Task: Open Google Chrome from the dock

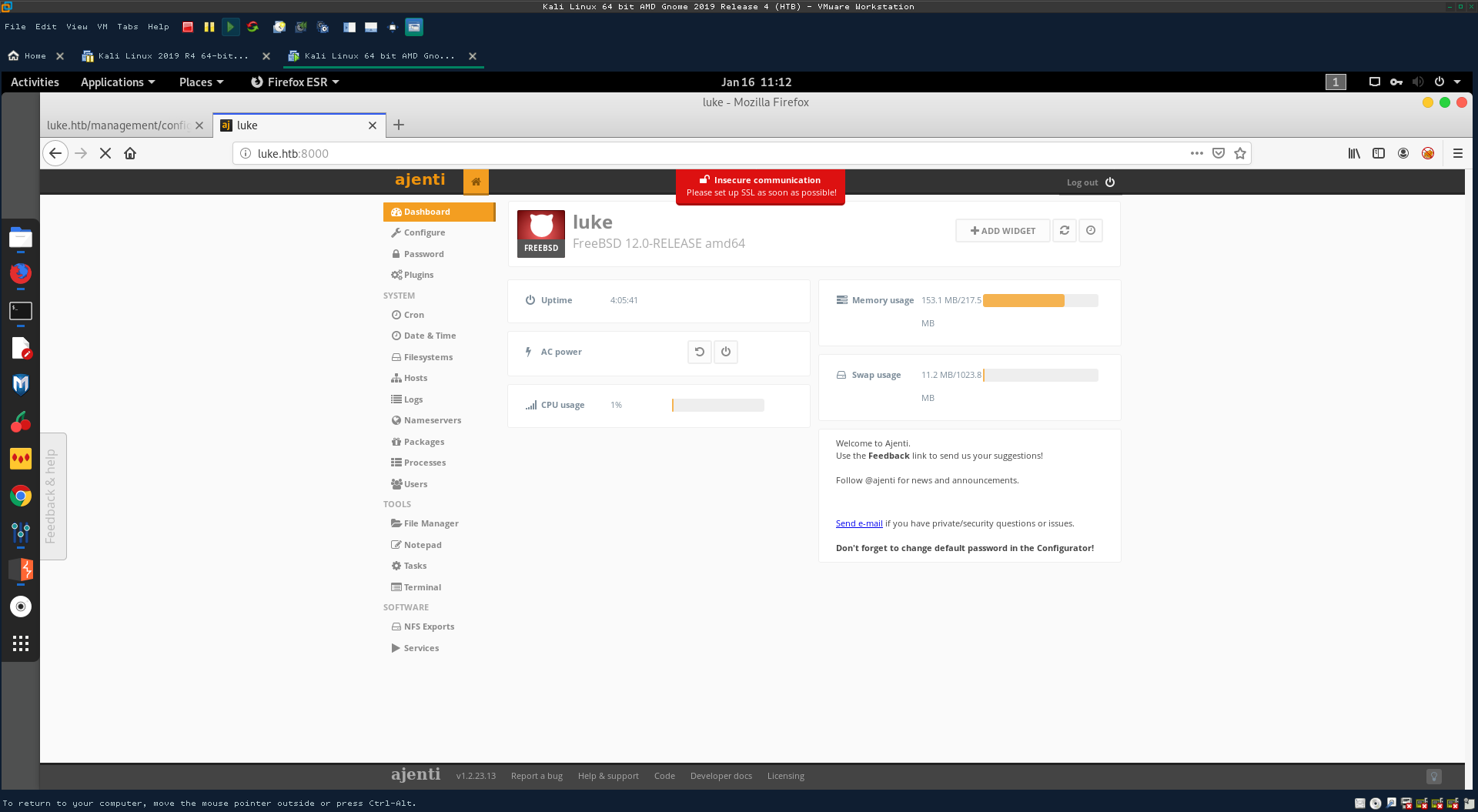Action: [21, 496]
